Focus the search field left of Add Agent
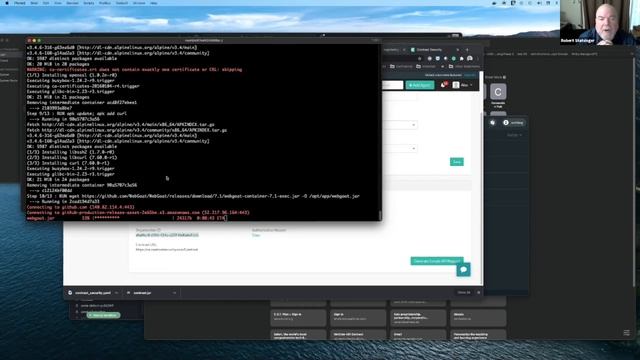640x360 pixels. pyautogui.click(x=393, y=85)
